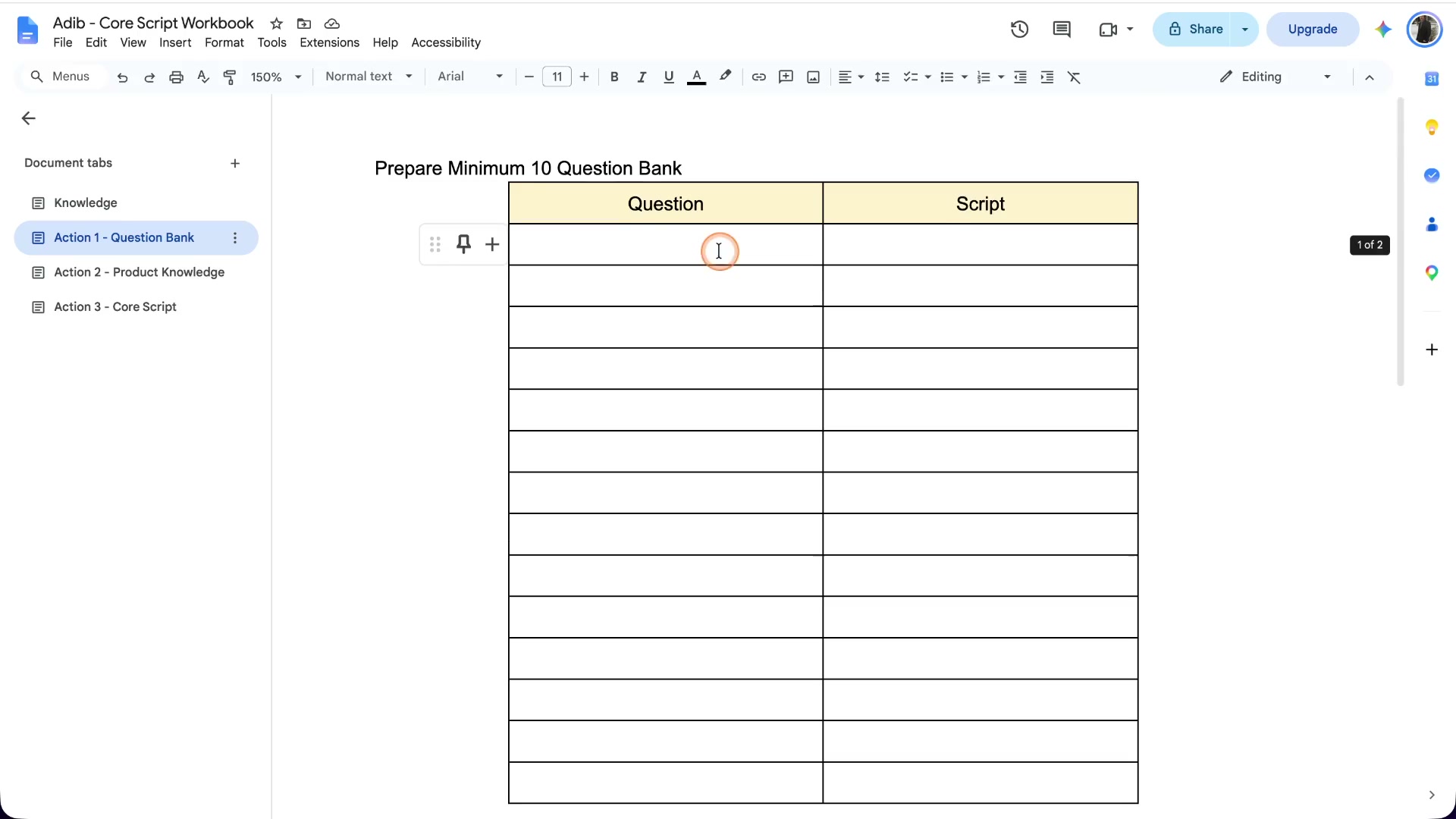Image resolution: width=1456 pixels, height=819 pixels.
Task: Open the Arial font dropdown
Action: coord(470,77)
